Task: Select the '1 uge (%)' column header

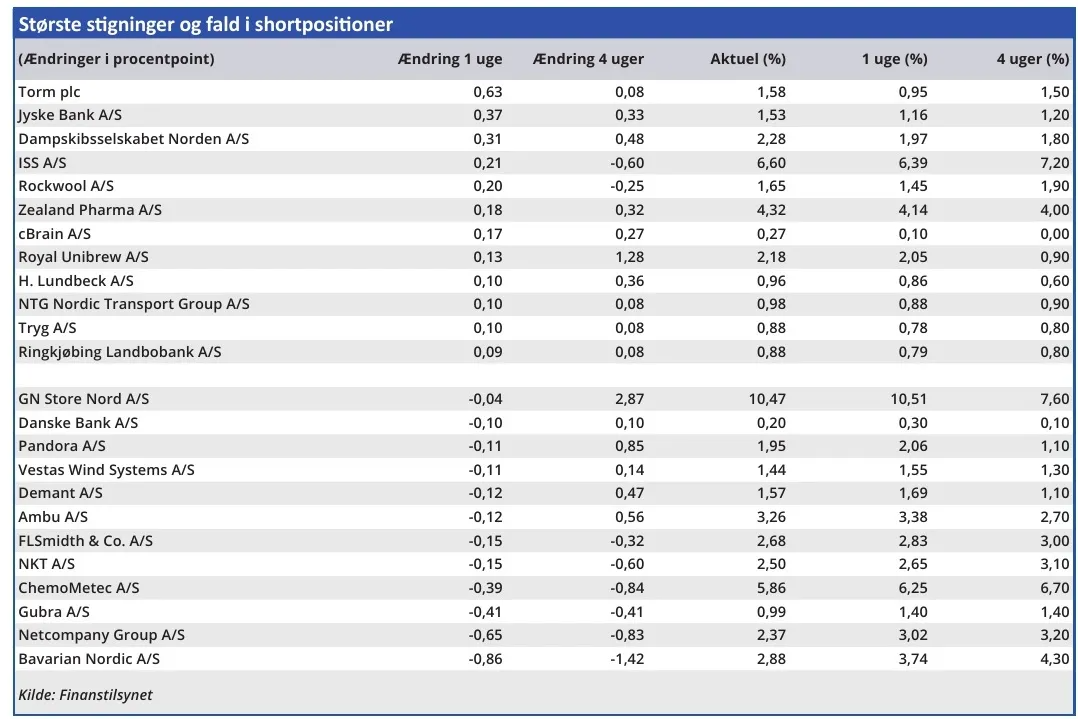Action: pyautogui.click(x=894, y=59)
